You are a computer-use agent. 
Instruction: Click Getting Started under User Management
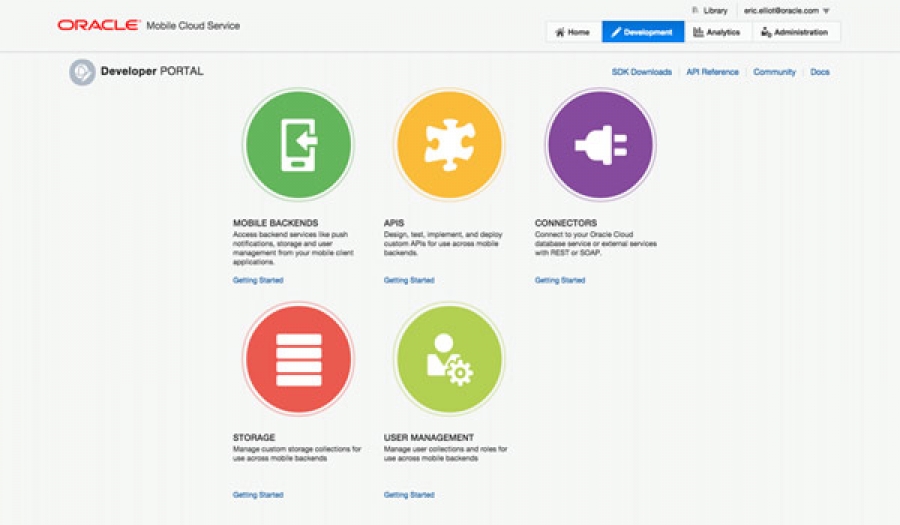(409, 495)
